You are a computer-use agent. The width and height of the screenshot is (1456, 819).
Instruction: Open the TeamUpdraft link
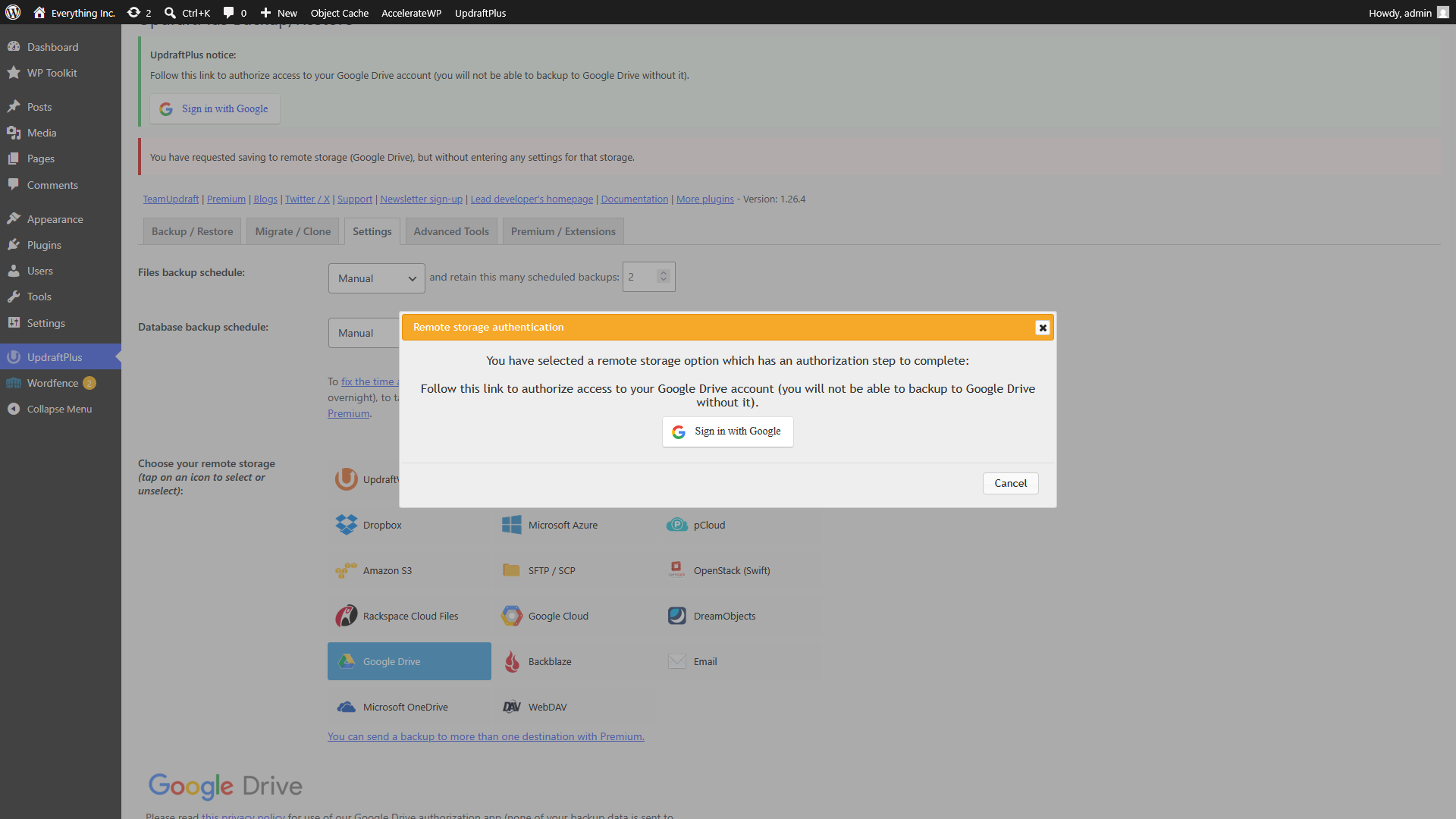(x=171, y=199)
